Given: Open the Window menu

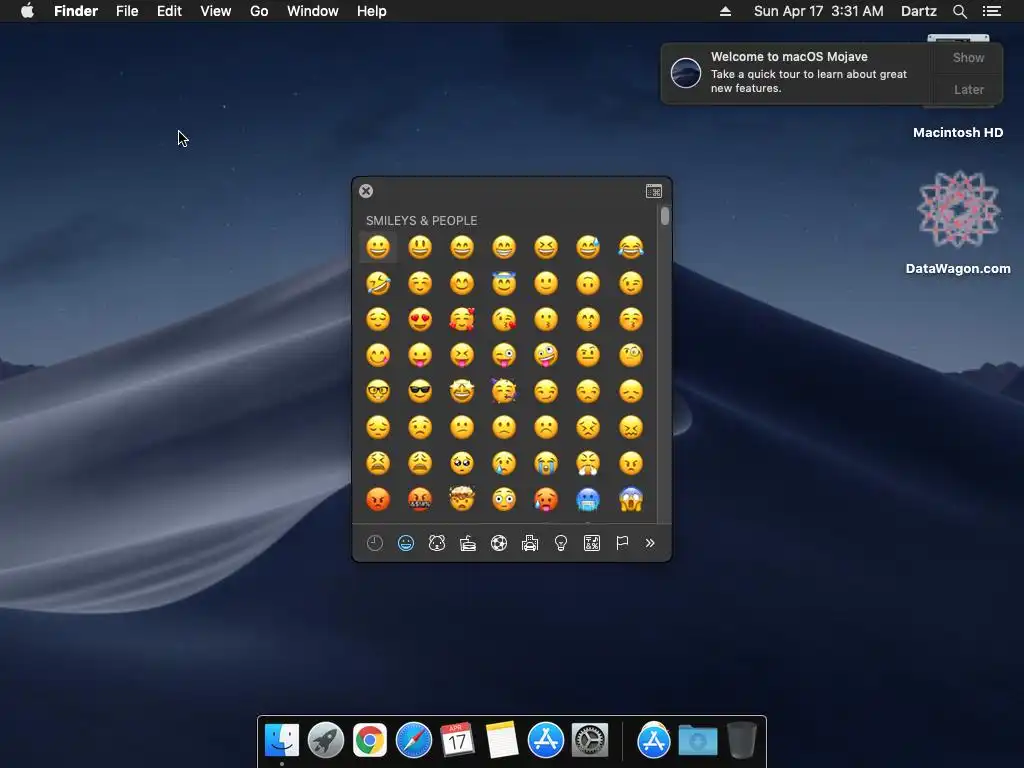Looking at the screenshot, I should click(x=313, y=11).
